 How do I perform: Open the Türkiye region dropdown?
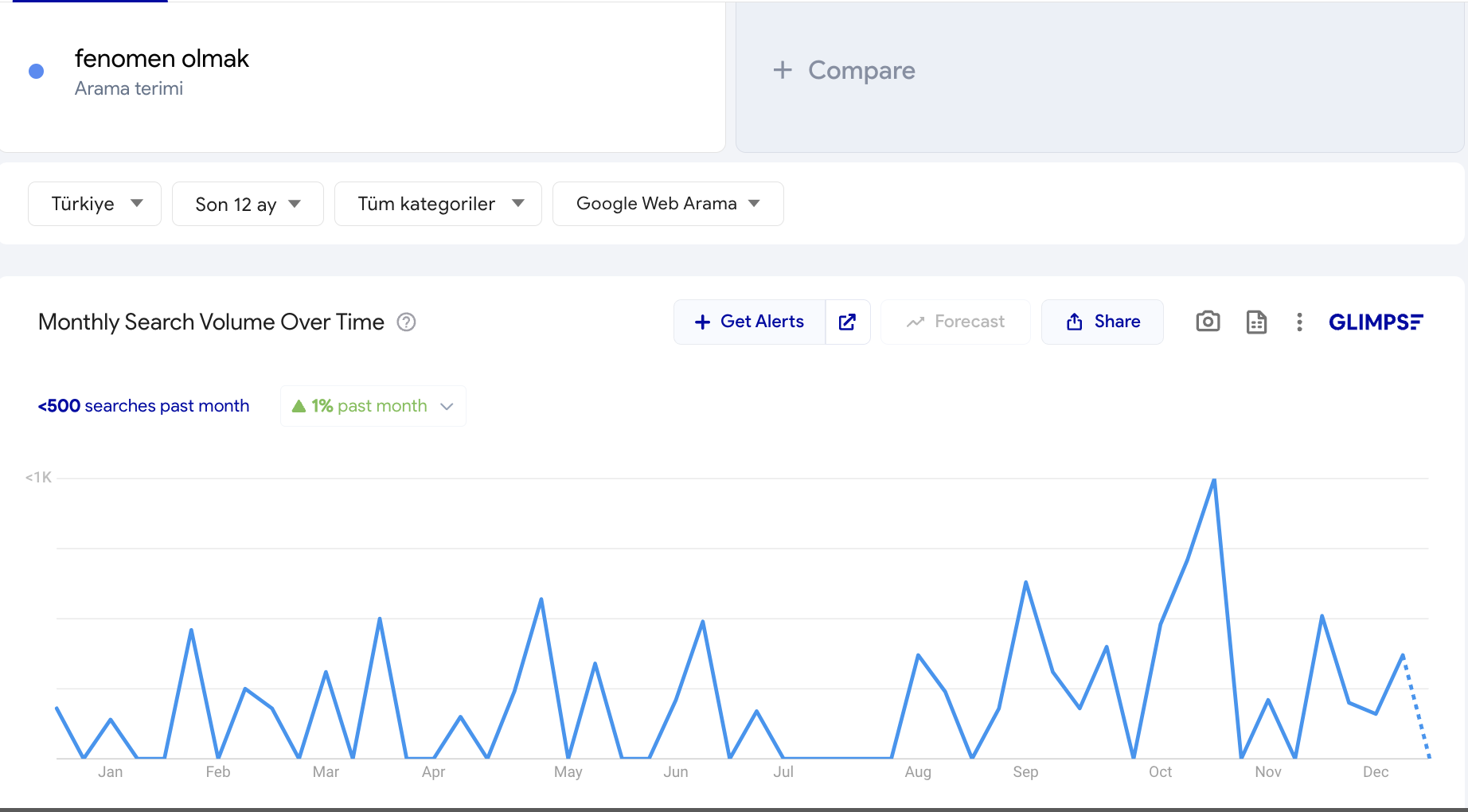[x=95, y=204]
